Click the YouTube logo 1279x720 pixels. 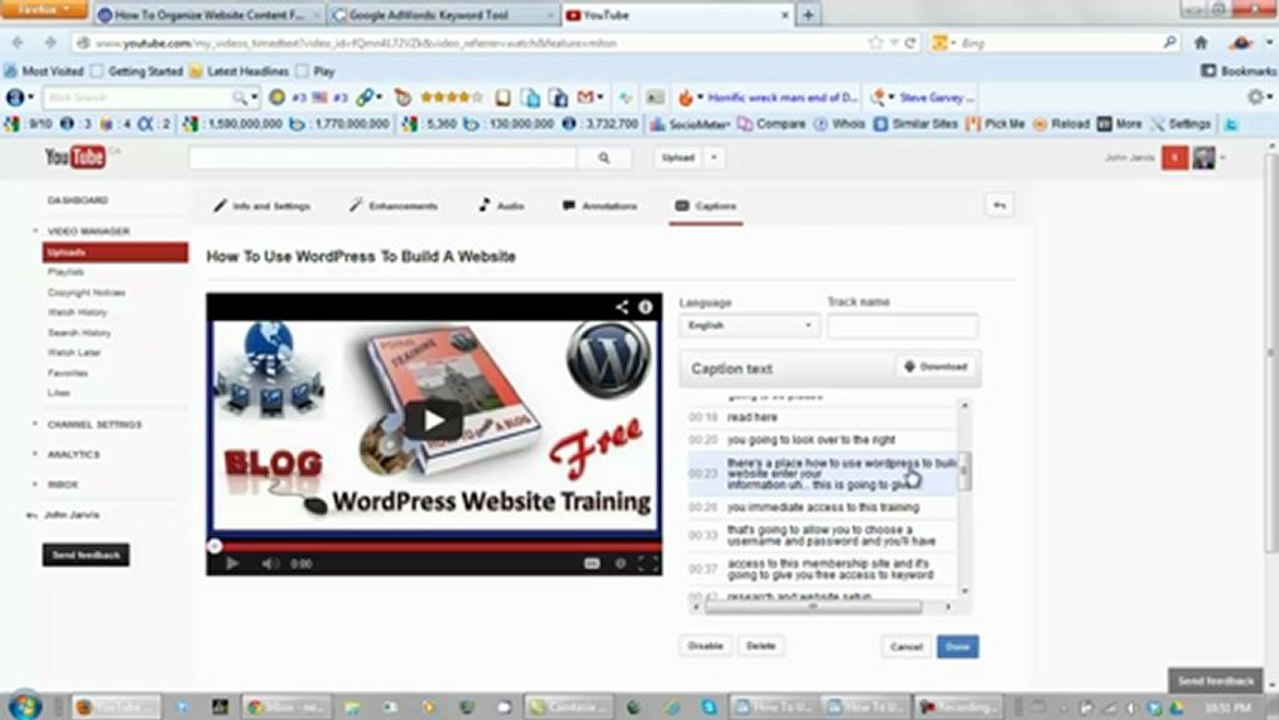pyautogui.click(x=75, y=157)
